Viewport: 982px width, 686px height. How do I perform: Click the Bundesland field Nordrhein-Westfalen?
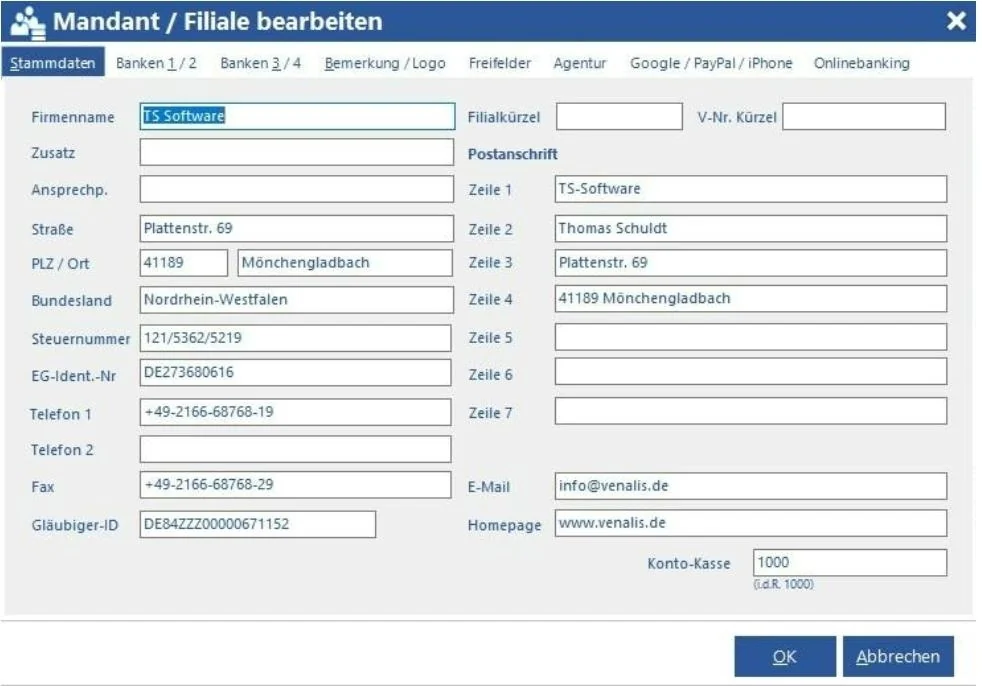point(297,300)
